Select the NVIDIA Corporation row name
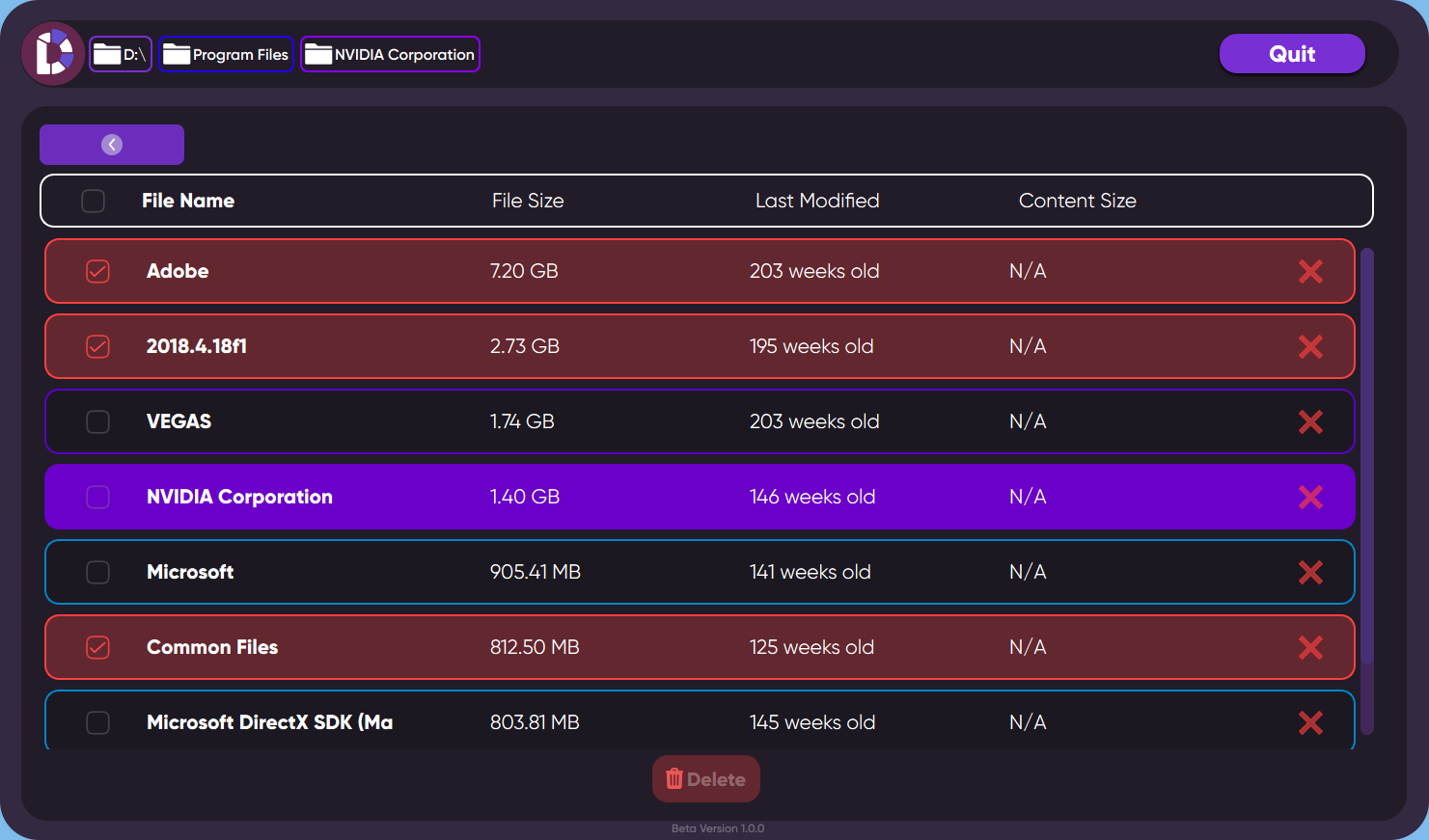Viewport: 1429px width, 840px height. point(239,497)
